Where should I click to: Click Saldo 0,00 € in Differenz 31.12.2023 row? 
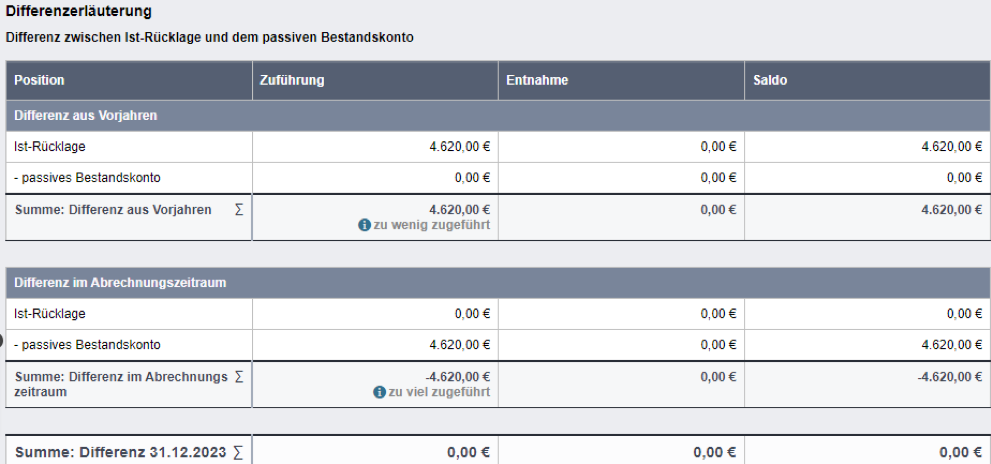(961, 453)
